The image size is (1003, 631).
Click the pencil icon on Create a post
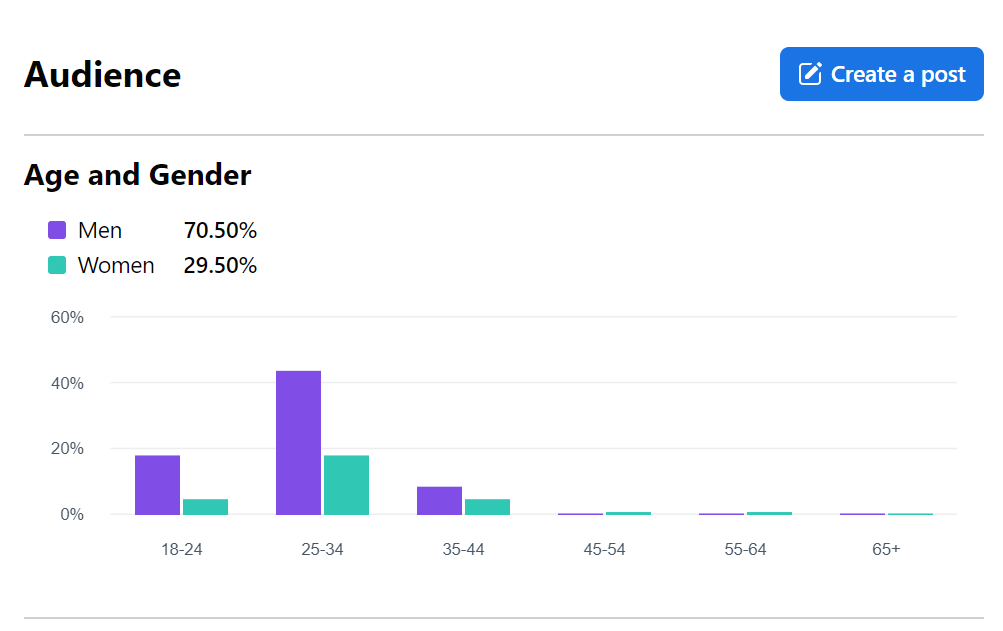(x=810, y=74)
